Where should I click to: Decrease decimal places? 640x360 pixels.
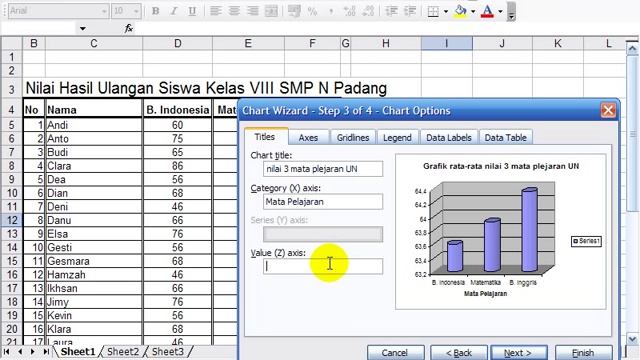click(368, 11)
